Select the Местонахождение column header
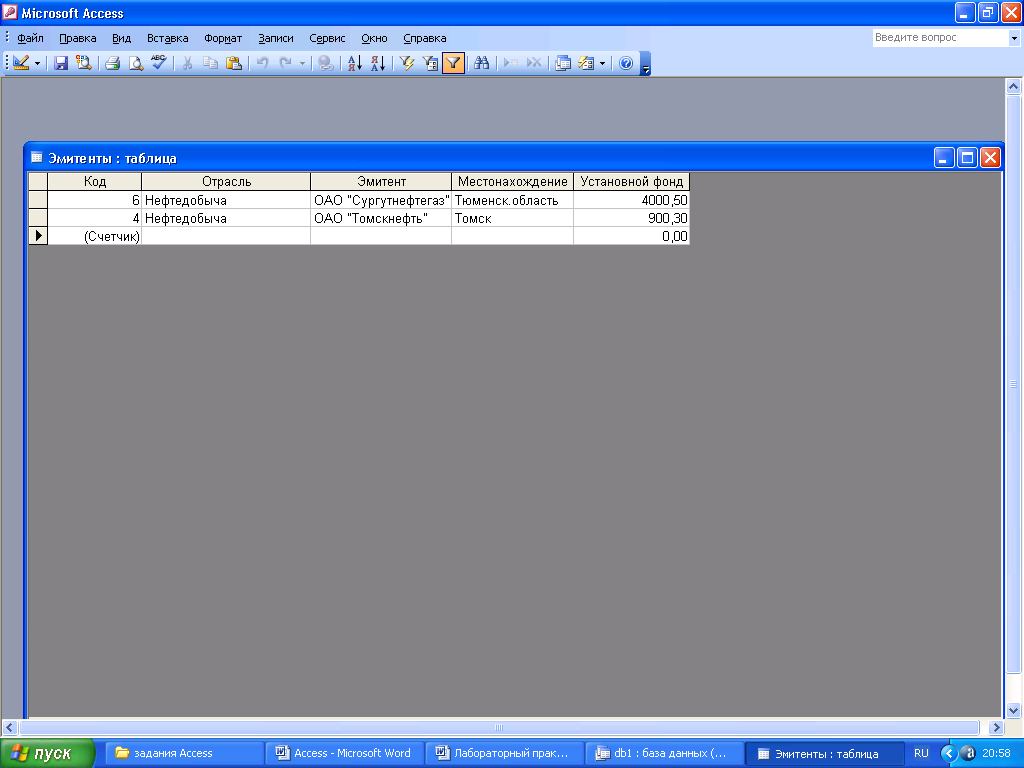Screen dimensions: 1024x768 click(x=513, y=182)
